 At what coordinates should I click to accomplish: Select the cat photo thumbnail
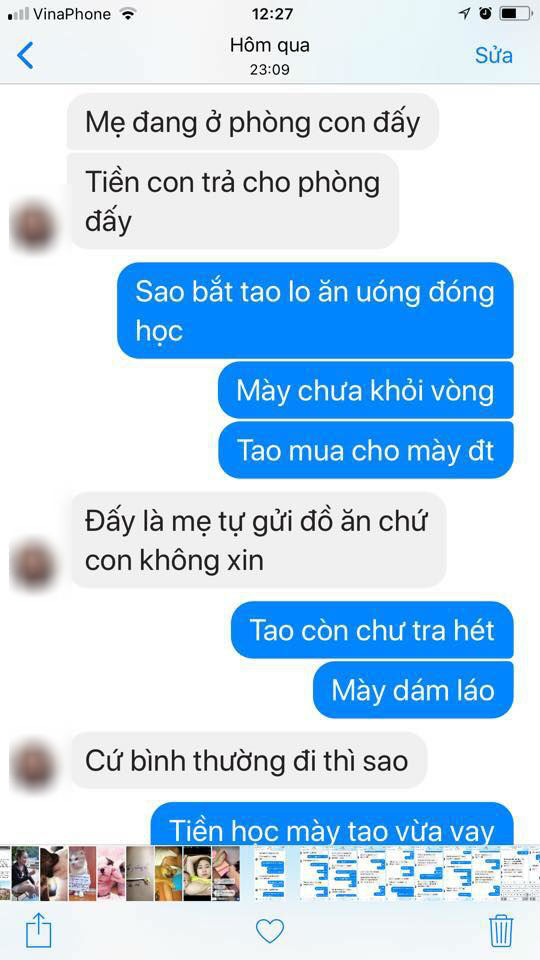pyautogui.click(x=83, y=874)
